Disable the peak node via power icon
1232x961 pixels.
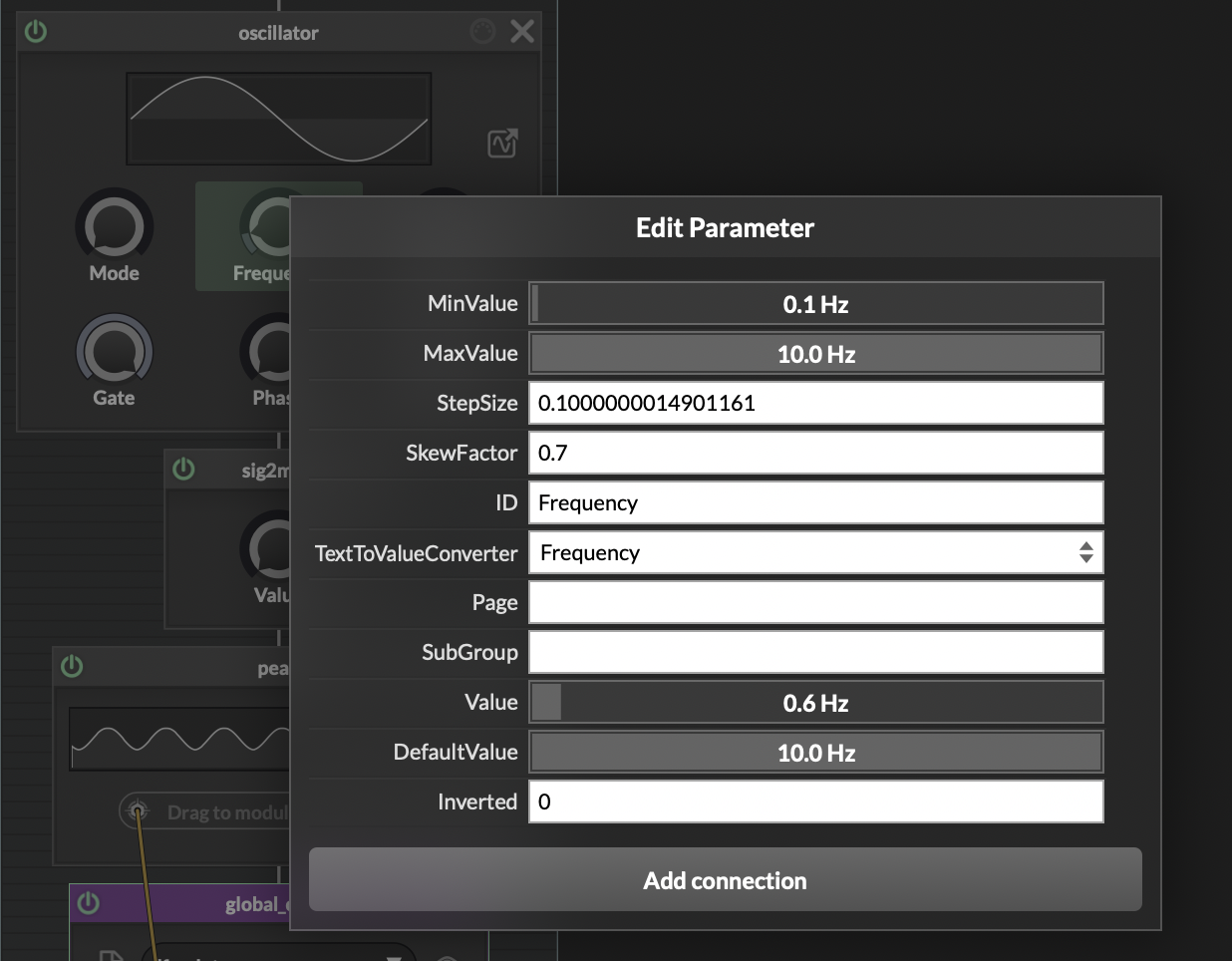tap(72, 666)
